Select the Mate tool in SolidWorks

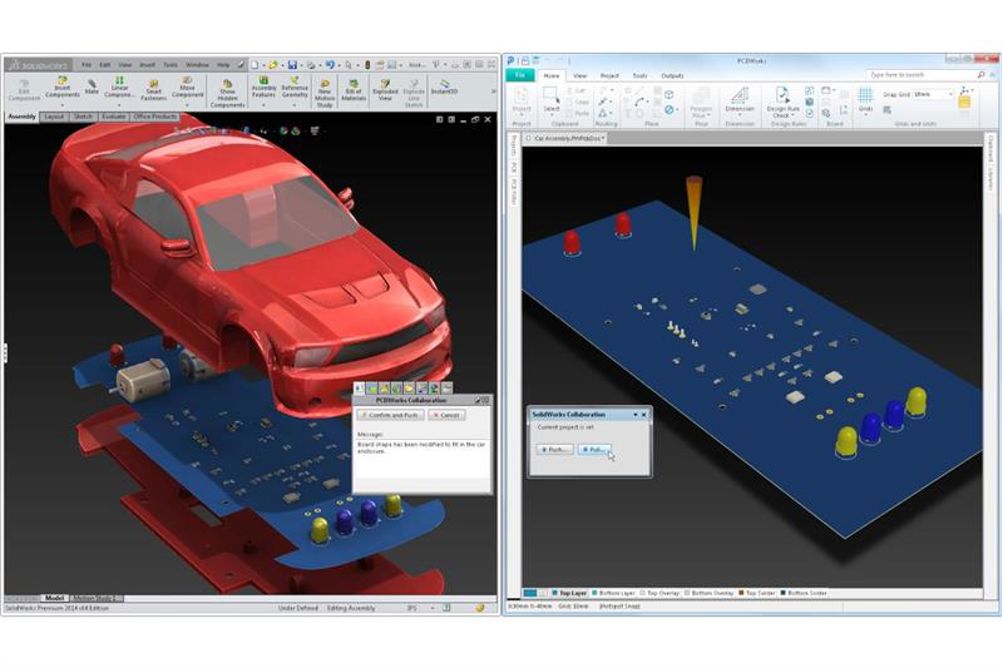(x=92, y=86)
